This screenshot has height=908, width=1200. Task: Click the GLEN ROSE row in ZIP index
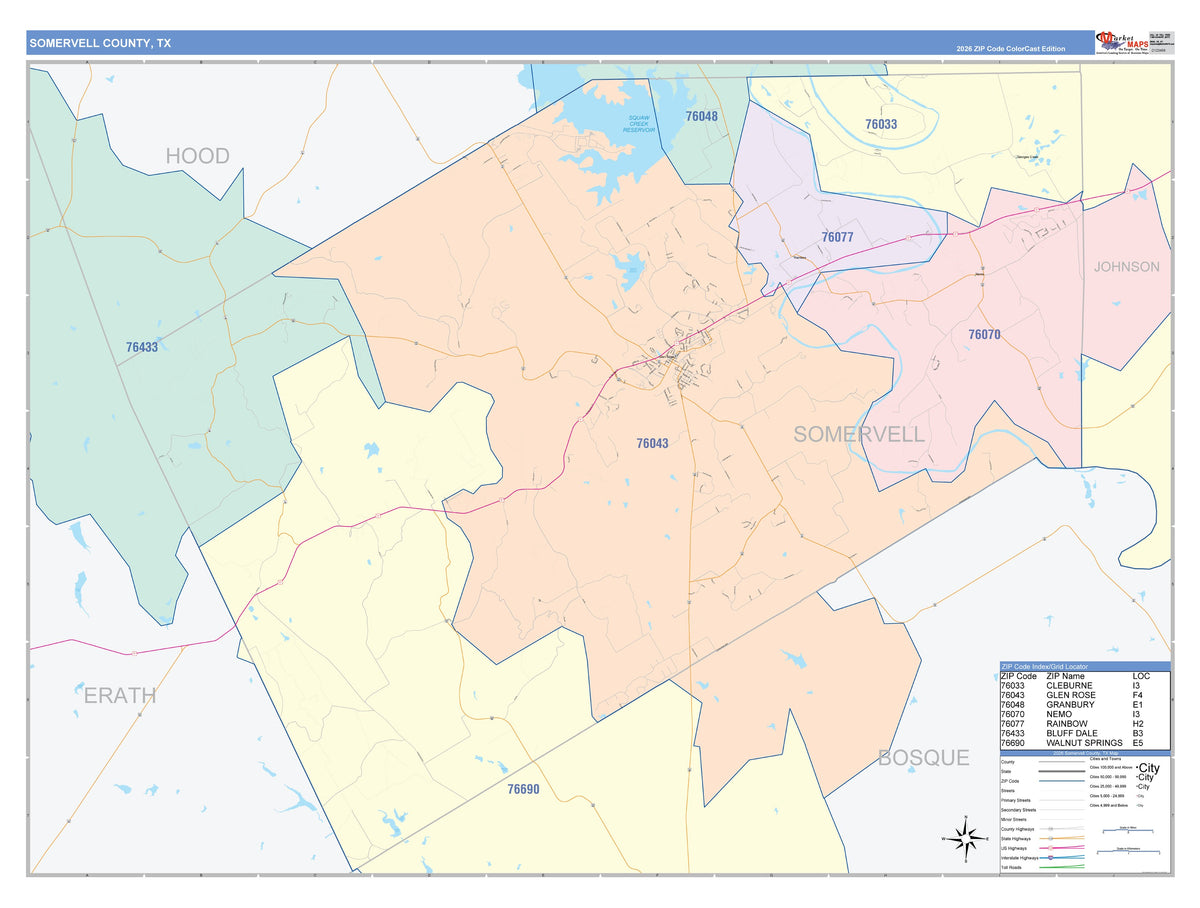click(x=1085, y=695)
